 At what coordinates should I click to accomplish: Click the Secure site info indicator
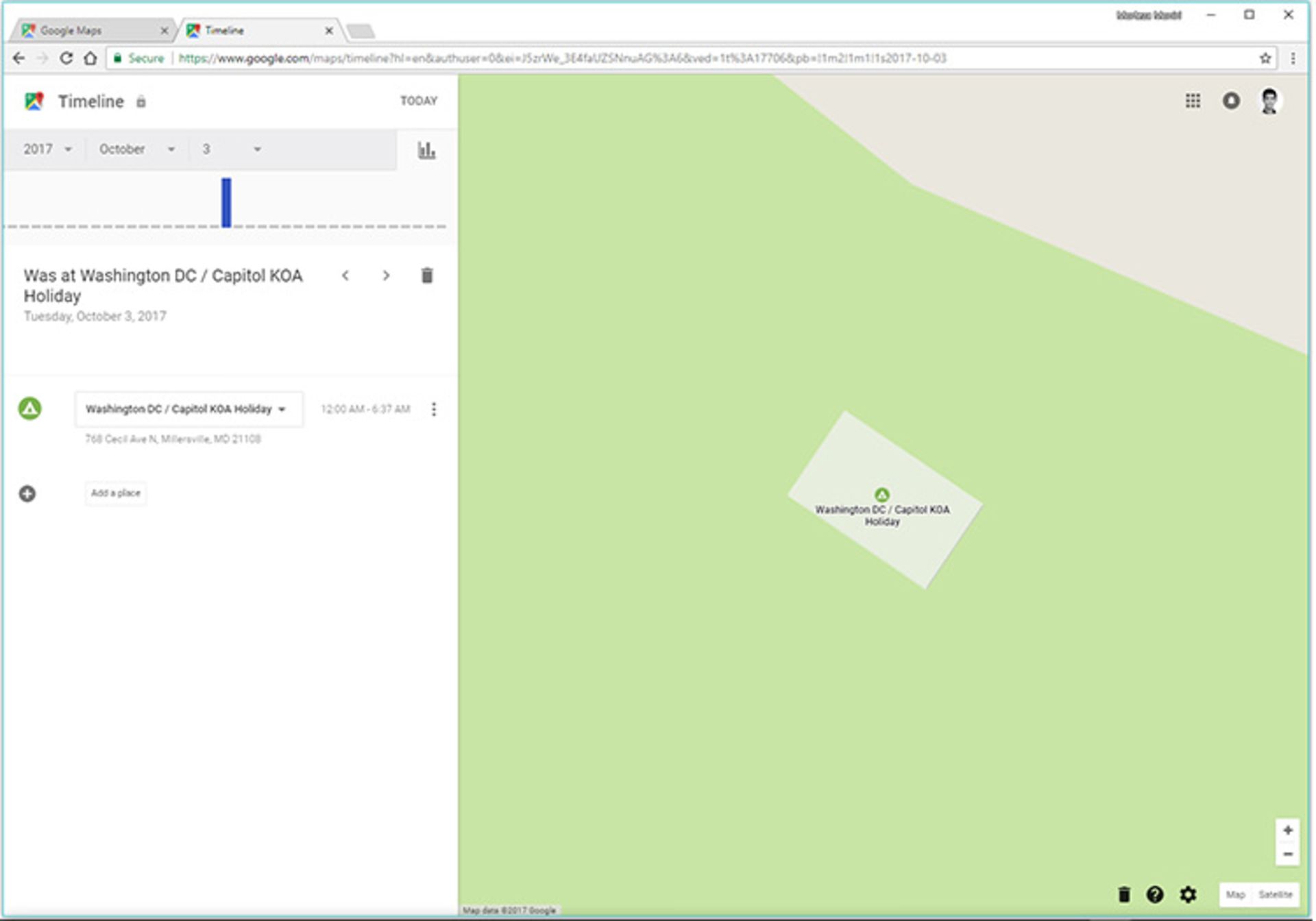click(139, 58)
